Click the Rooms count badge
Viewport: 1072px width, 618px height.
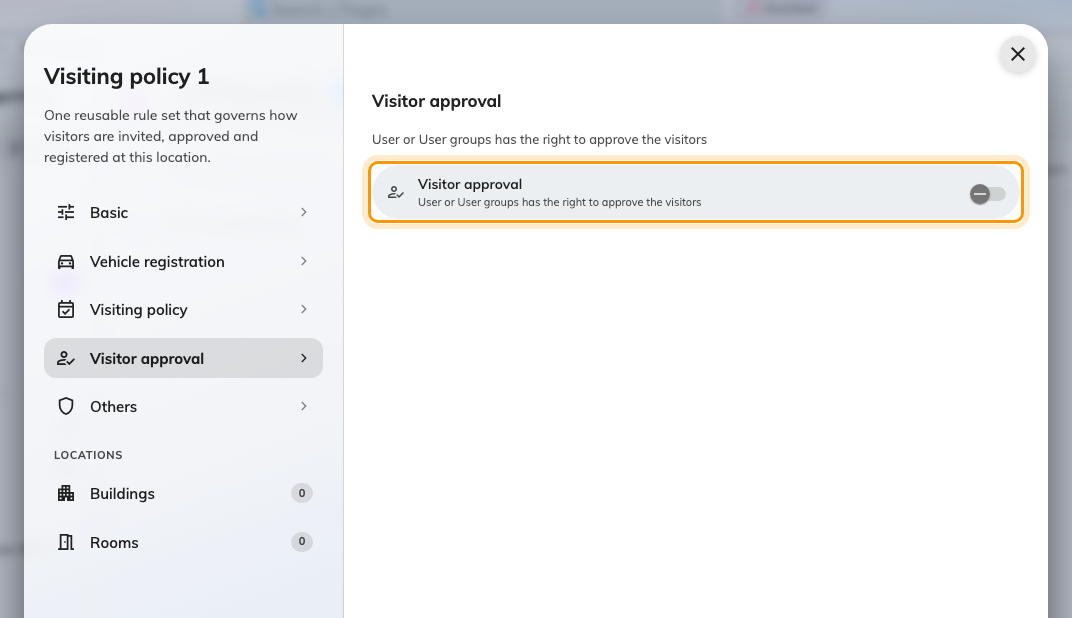click(x=302, y=541)
